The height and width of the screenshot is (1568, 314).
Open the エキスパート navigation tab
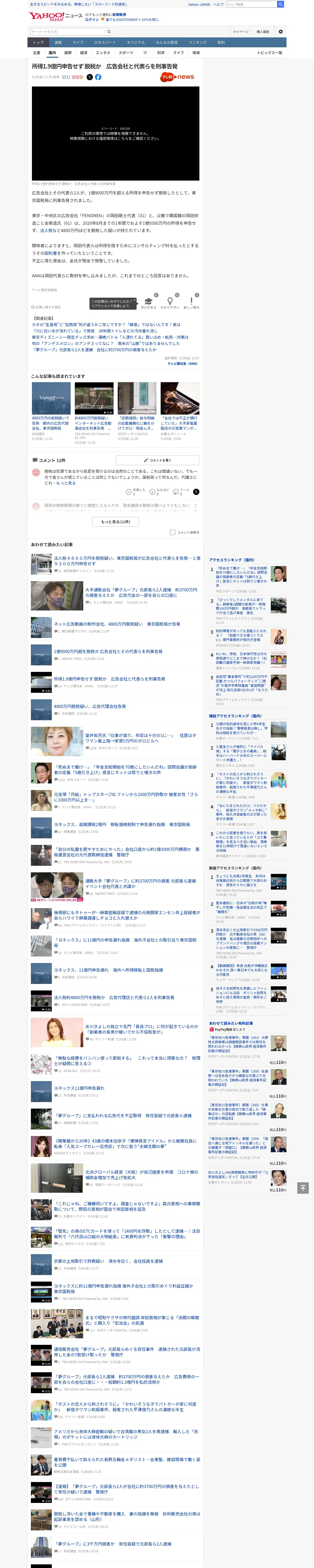tap(105, 43)
